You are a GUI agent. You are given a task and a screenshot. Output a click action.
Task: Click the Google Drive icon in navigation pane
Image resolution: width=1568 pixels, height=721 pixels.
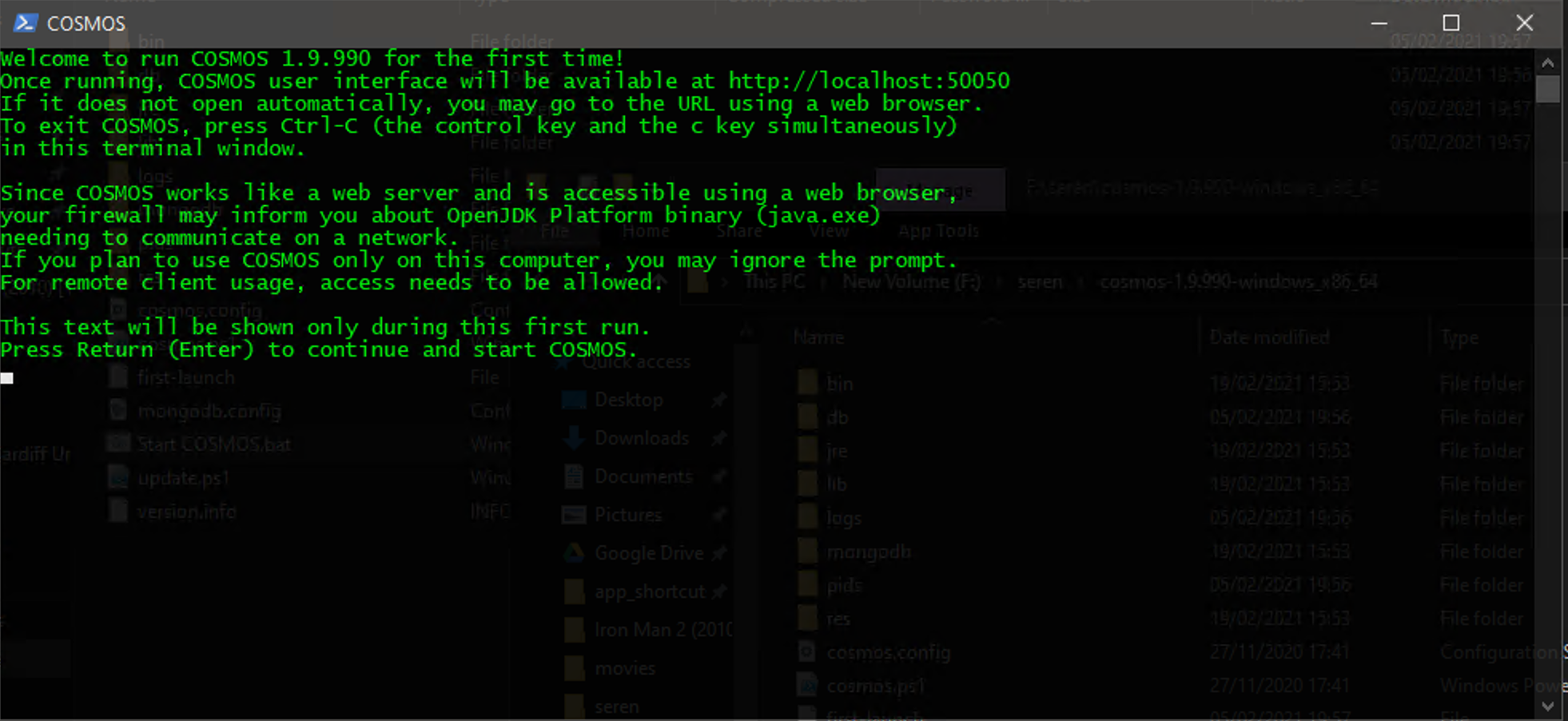[x=574, y=553]
